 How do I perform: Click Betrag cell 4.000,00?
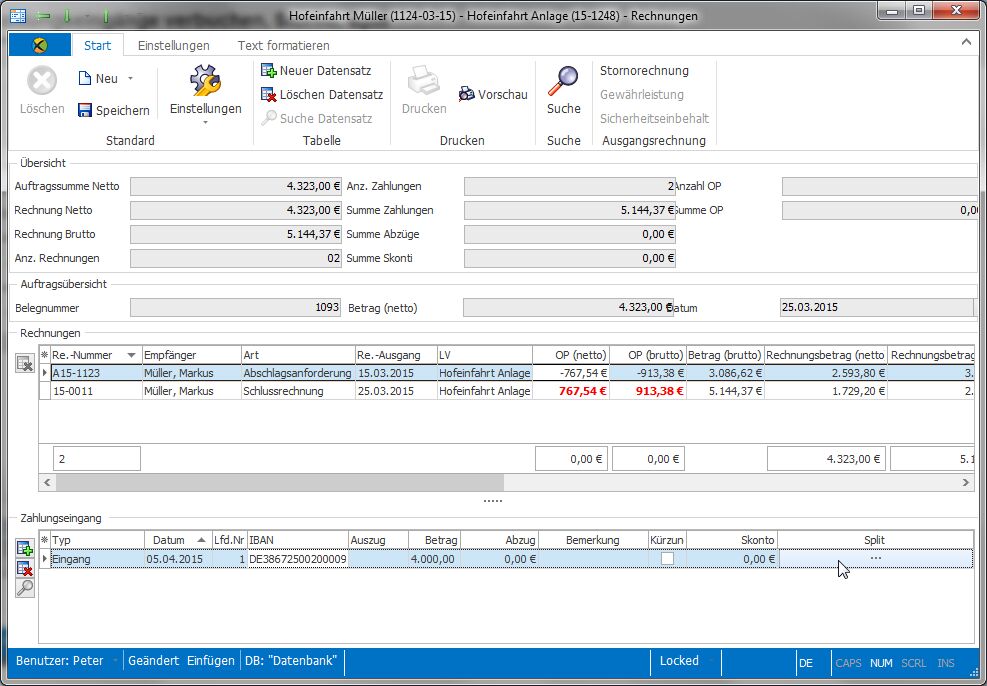434,559
